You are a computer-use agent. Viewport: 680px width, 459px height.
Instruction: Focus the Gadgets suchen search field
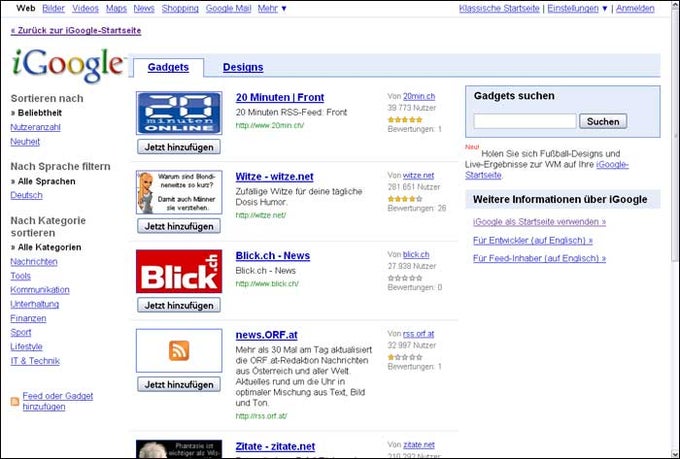(x=525, y=121)
